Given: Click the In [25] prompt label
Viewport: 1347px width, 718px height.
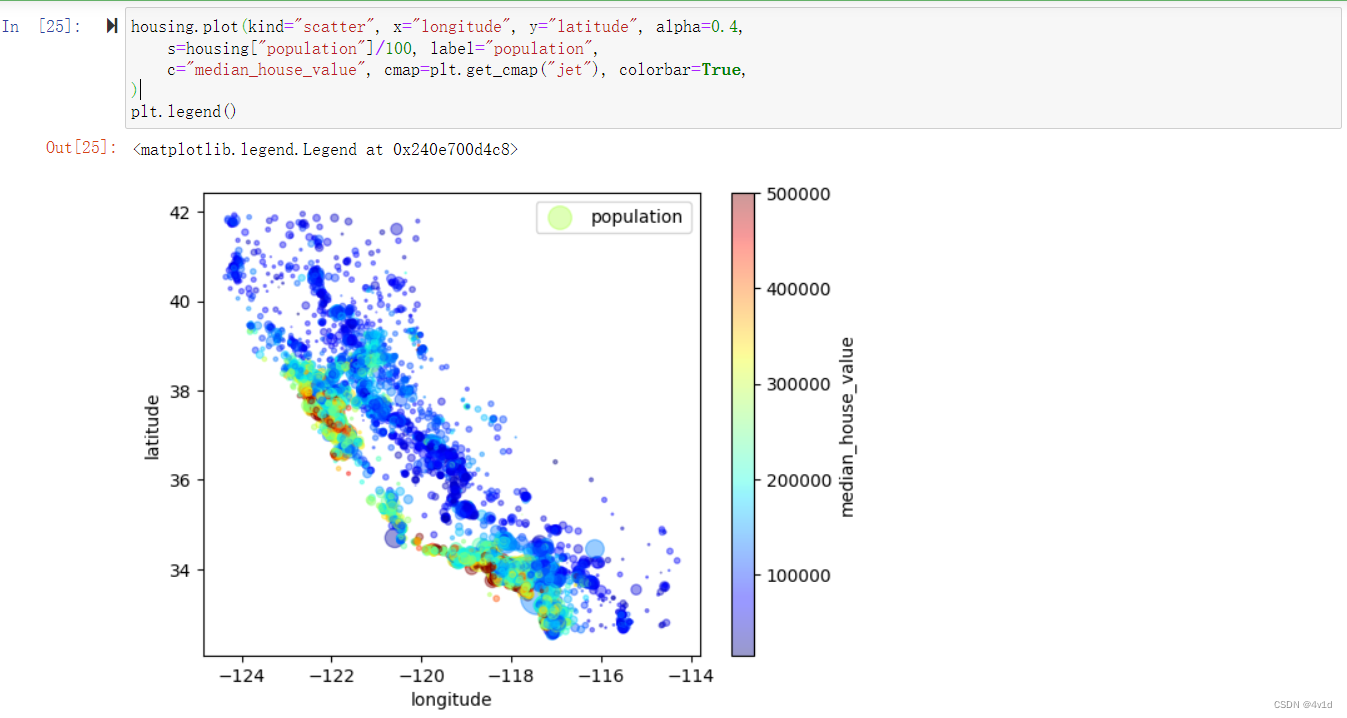Looking at the screenshot, I should point(42,27).
